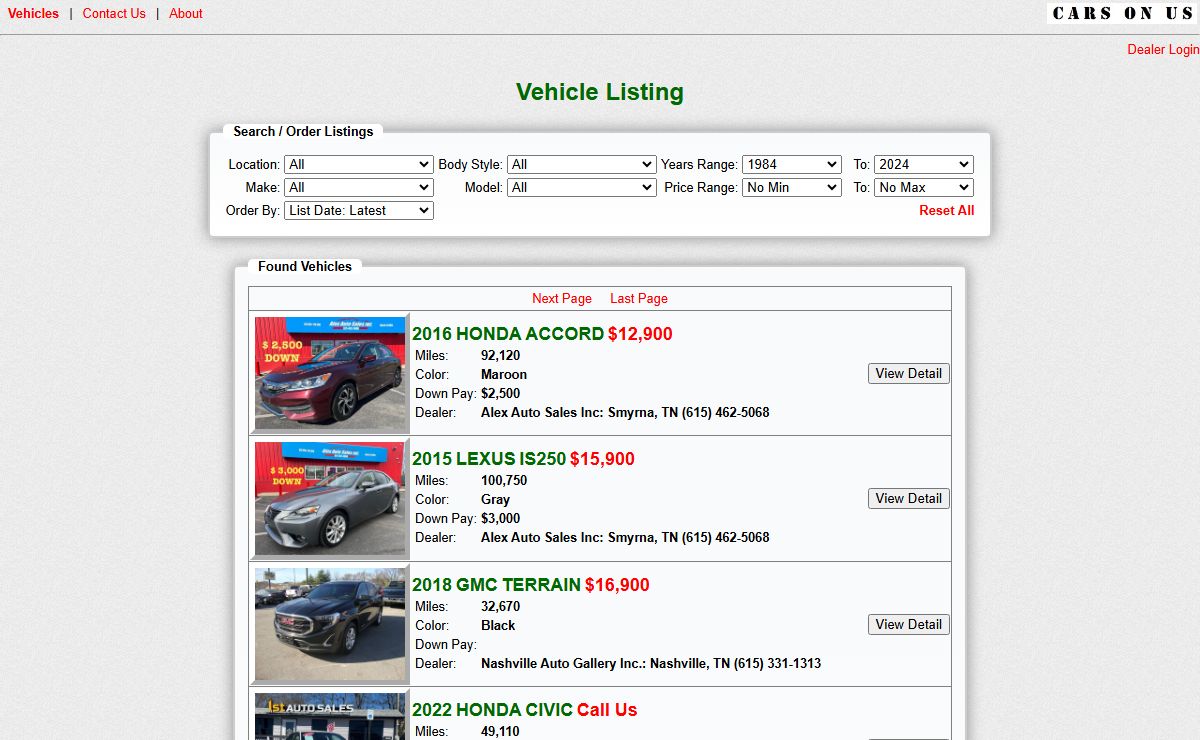This screenshot has width=1200, height=740.
Task: Click the $16,900 price
Action: click(617, 585)
